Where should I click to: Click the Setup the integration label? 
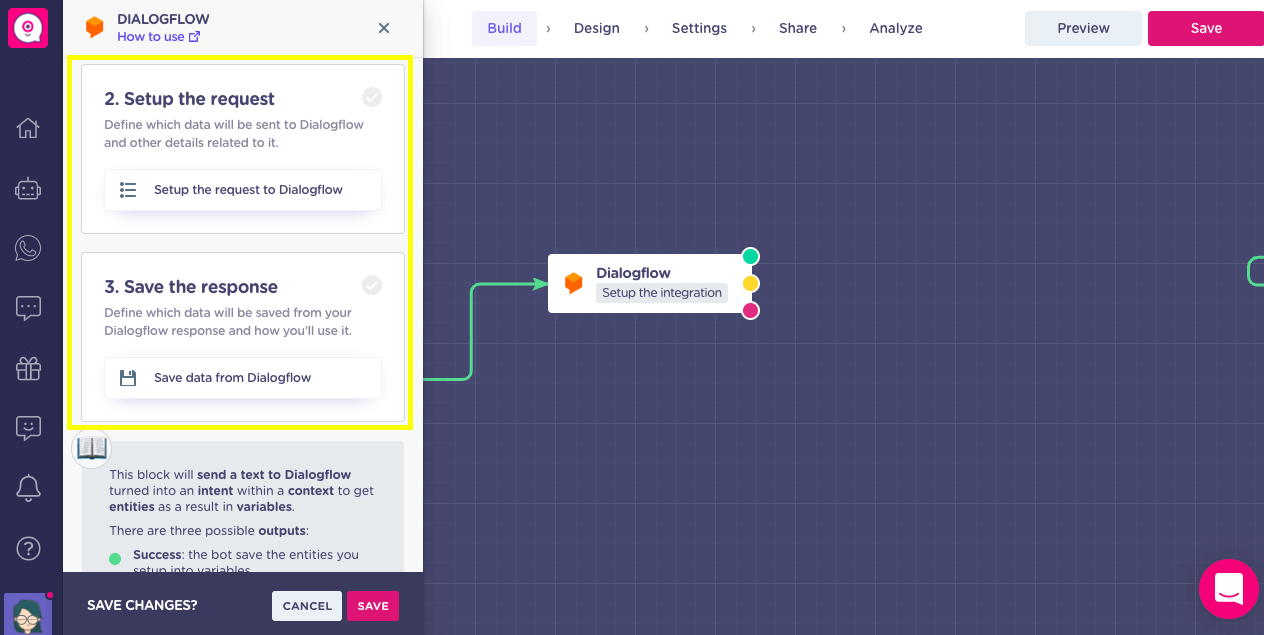click(x=662, y=293)
